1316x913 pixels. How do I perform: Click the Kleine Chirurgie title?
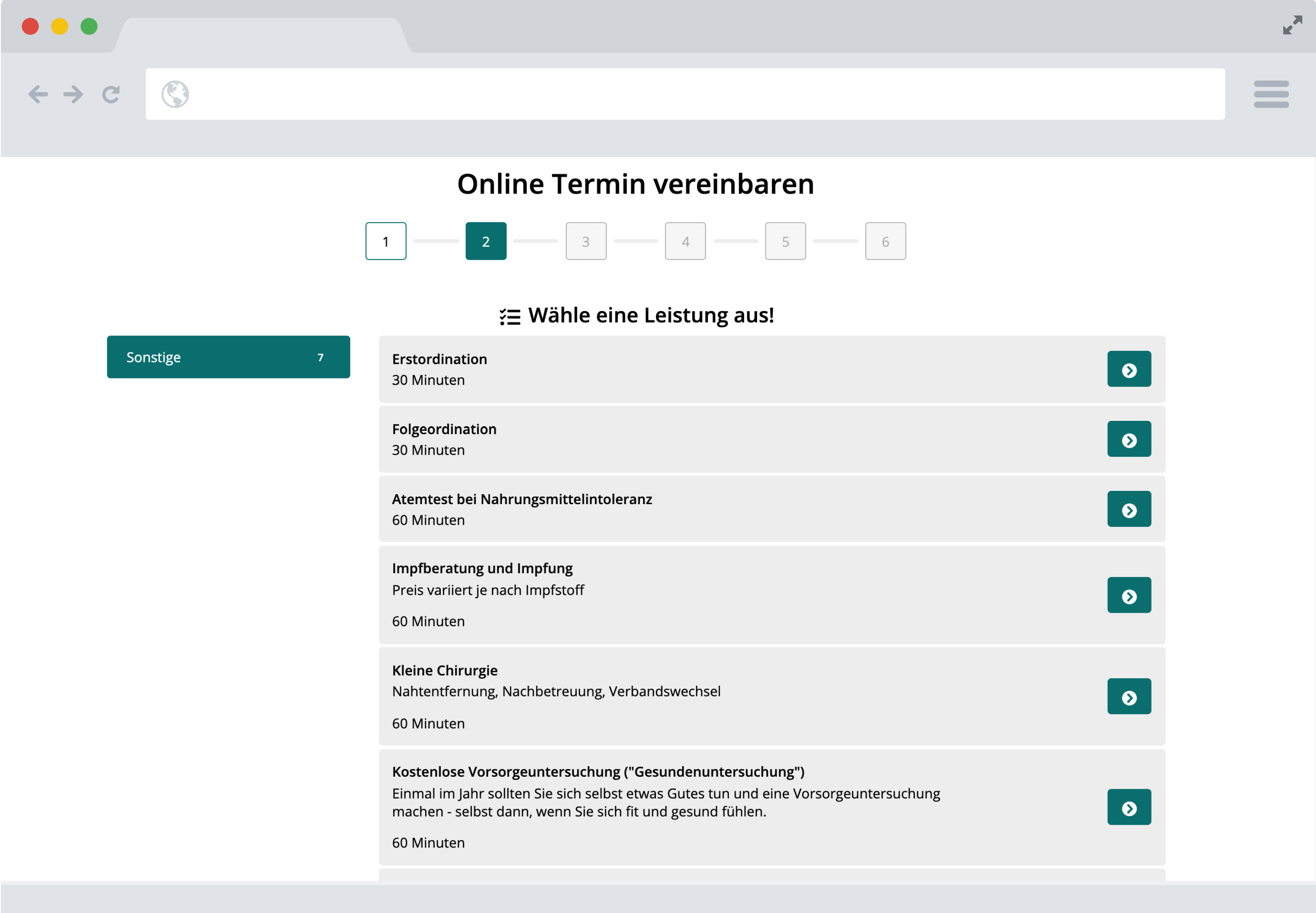[x=445, y=670]
